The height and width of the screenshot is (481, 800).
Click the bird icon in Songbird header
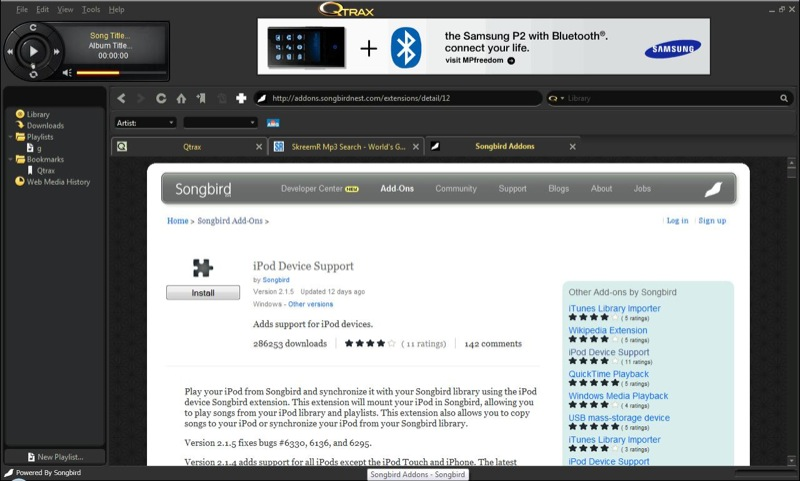pos(713,189)
